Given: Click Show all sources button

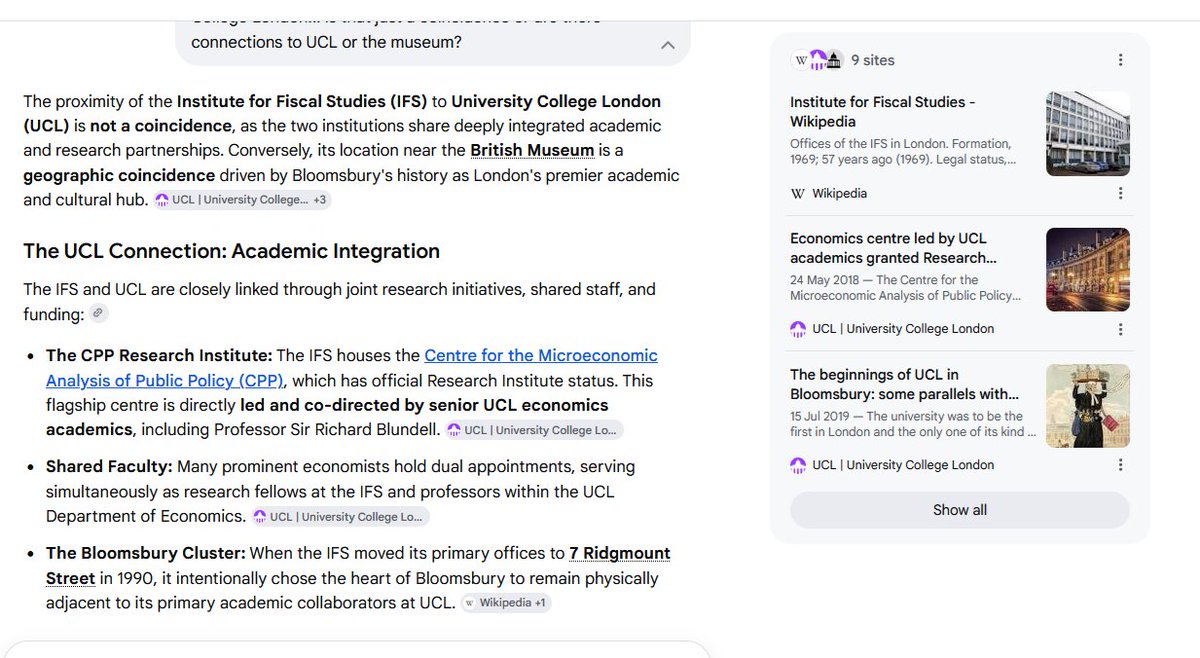Looking at the screenshot, I should click(960, 510).
